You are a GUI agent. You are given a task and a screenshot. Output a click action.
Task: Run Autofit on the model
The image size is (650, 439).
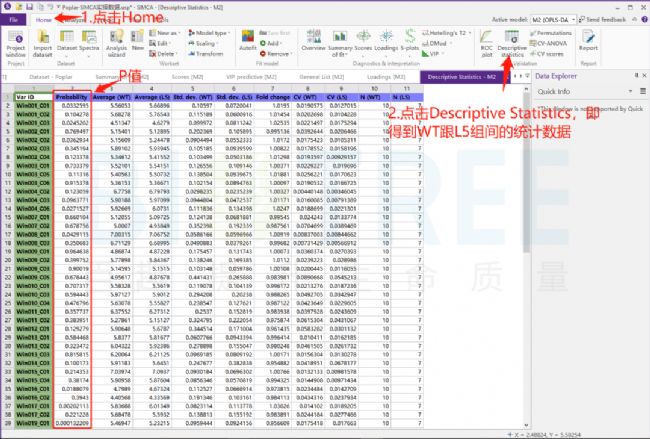[x=247, y=41]
